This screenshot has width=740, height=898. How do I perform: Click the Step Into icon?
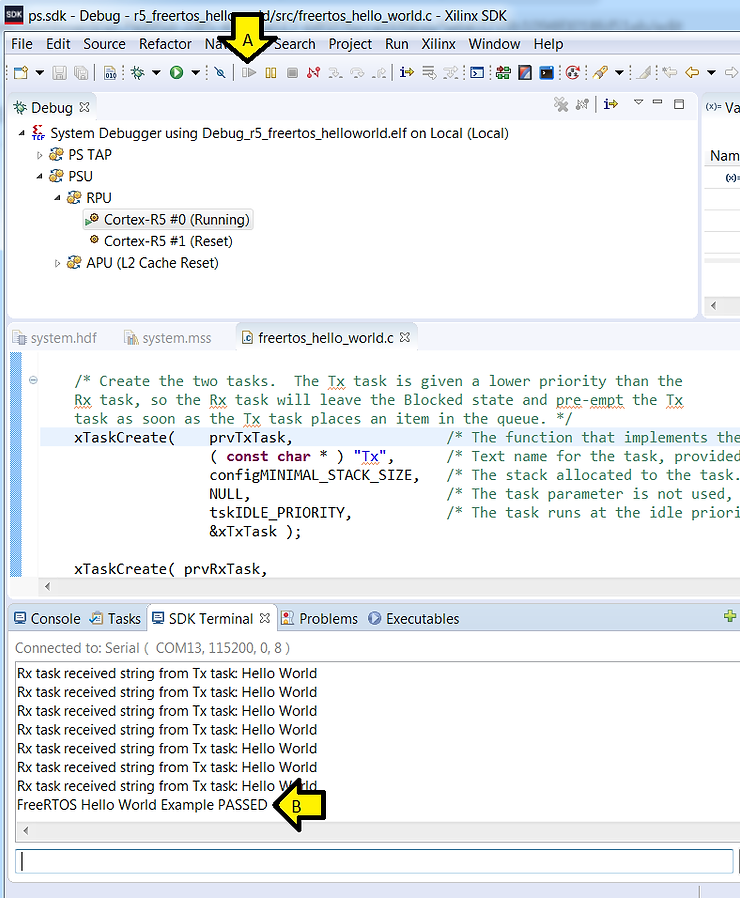tap(335, 73)
